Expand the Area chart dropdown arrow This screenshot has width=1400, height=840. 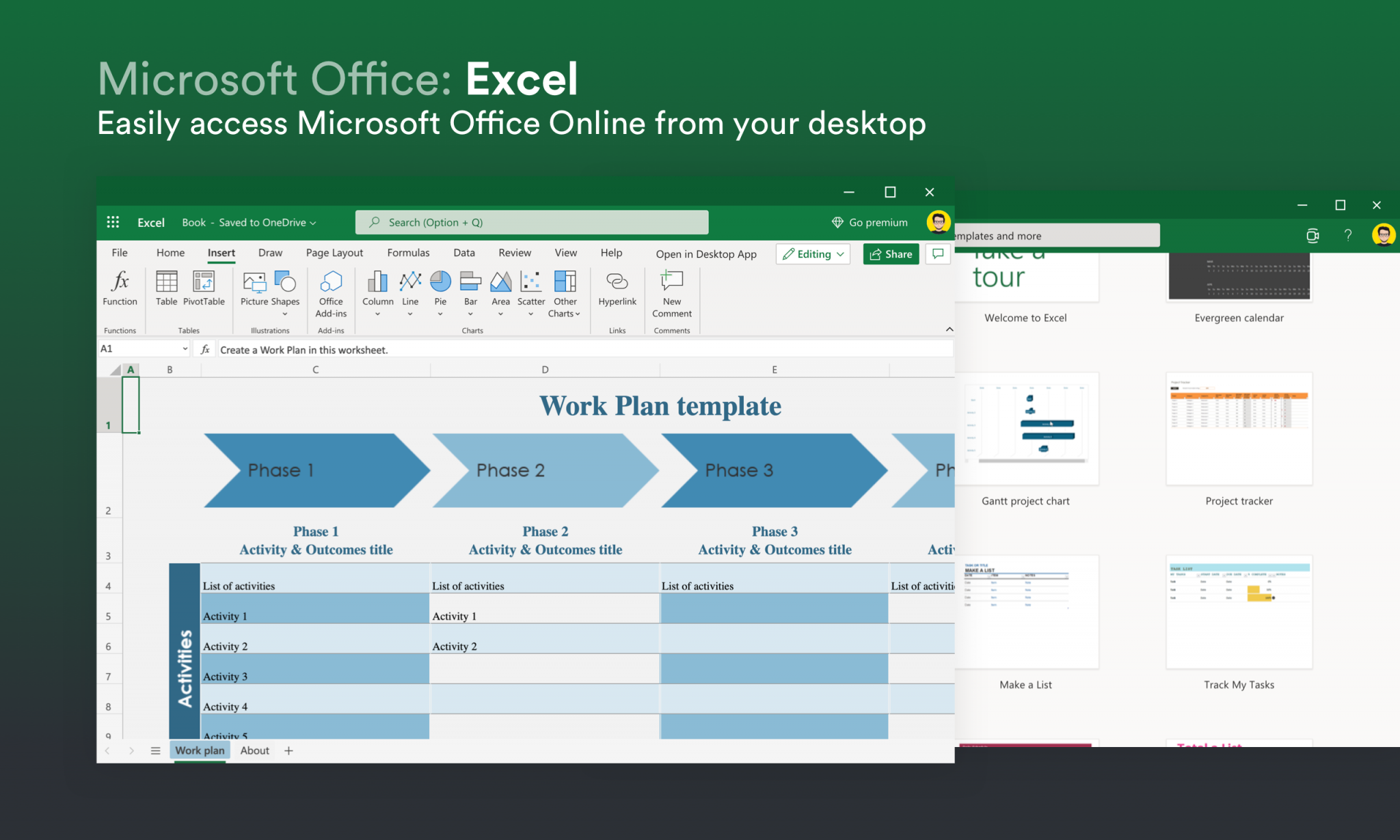pos(500,314)
